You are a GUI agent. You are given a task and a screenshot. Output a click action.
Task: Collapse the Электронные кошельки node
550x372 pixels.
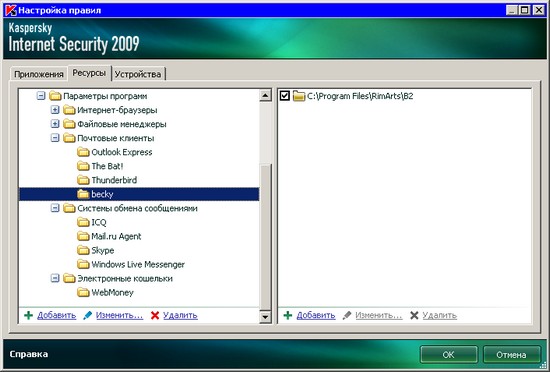coord(55,278)
